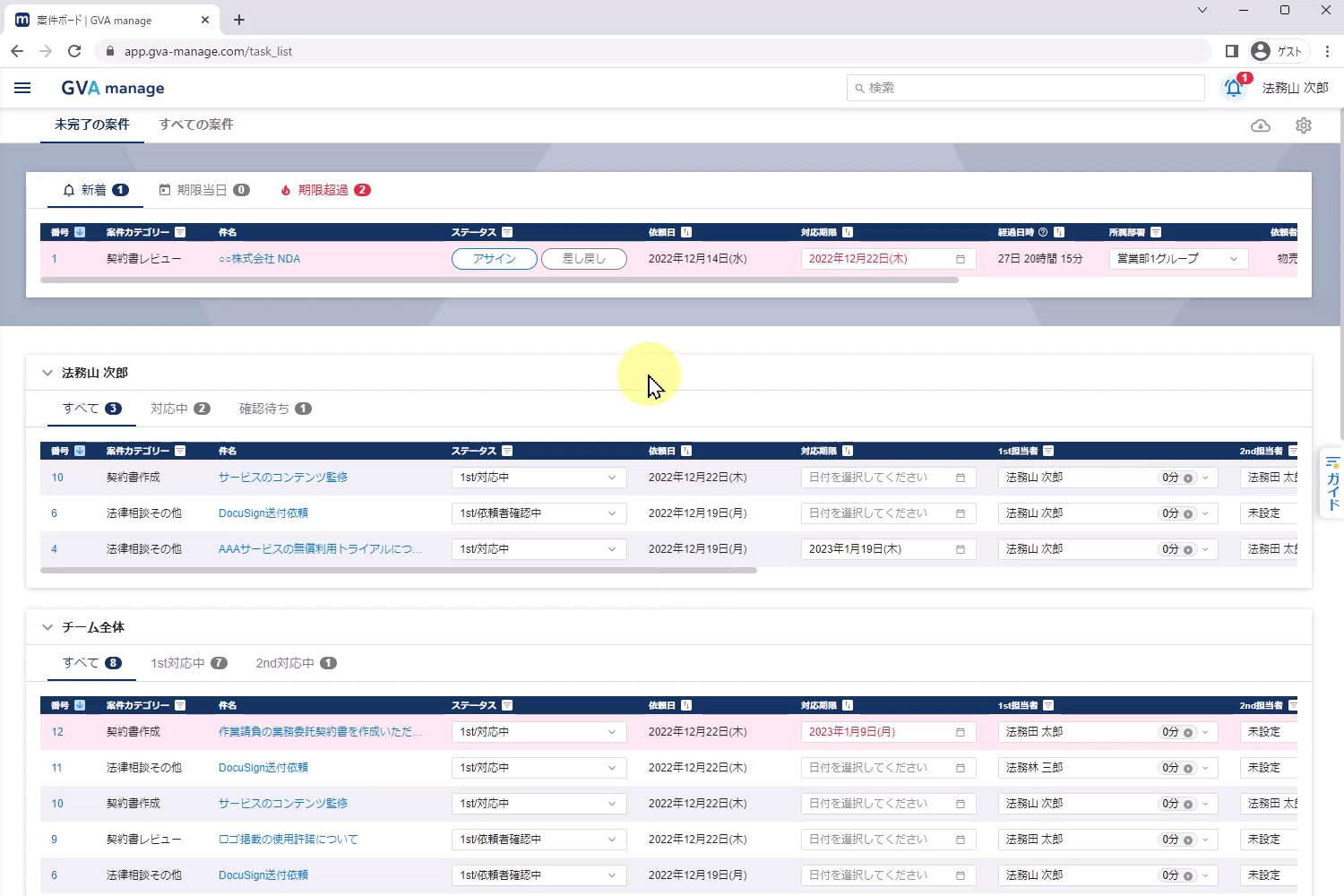Open the ガイド side panel

1332,483
